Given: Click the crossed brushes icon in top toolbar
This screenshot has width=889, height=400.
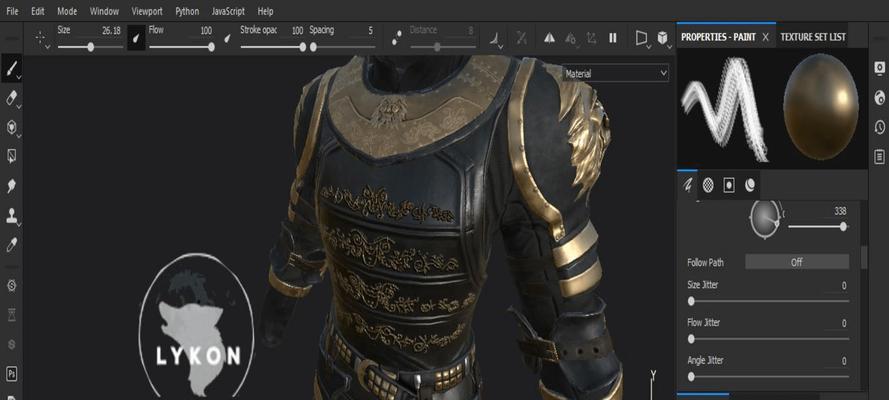Looking at the screenshot, I should click(x=522, y=38).
